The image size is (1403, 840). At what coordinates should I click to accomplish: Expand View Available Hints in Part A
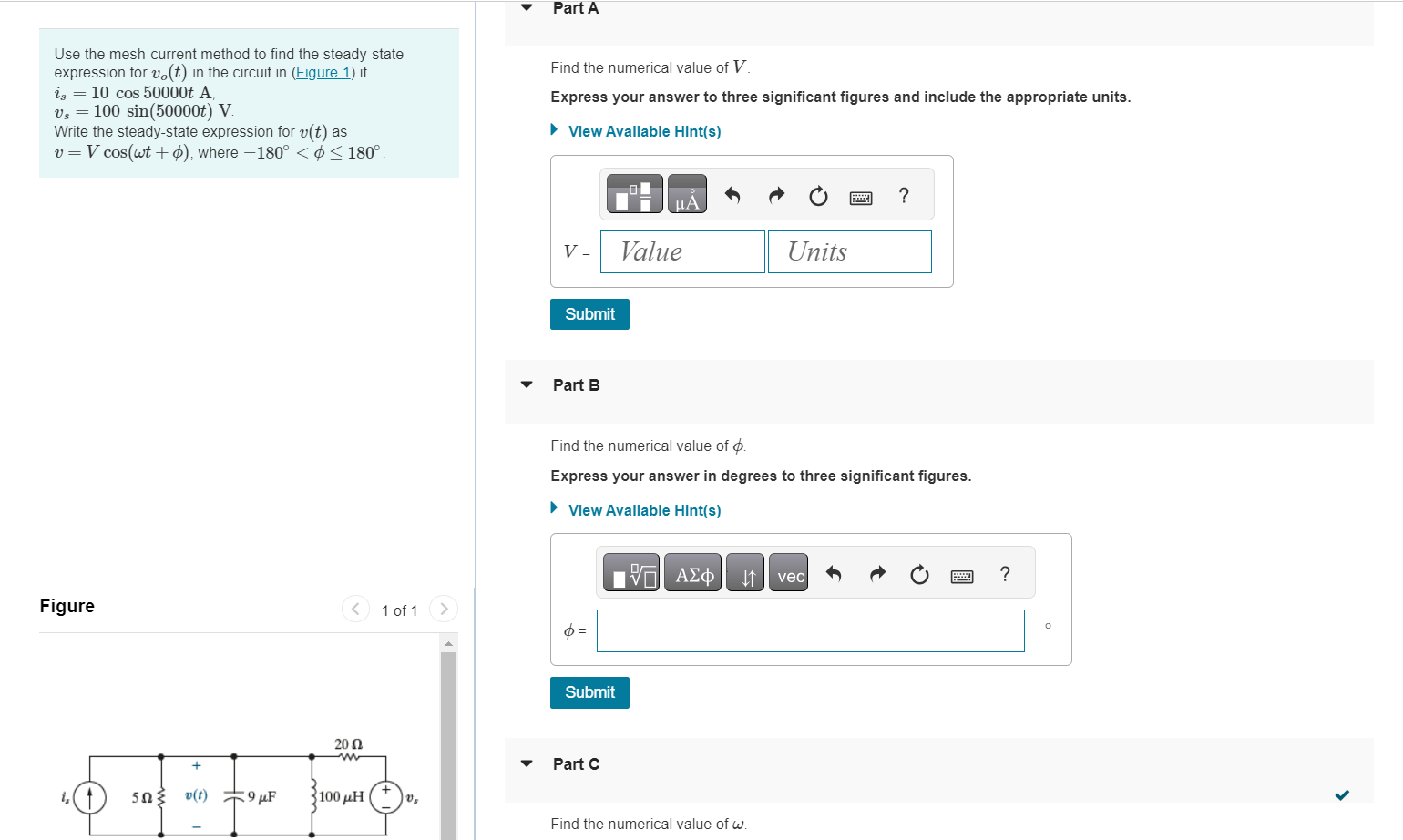click(x=644, y=130)
